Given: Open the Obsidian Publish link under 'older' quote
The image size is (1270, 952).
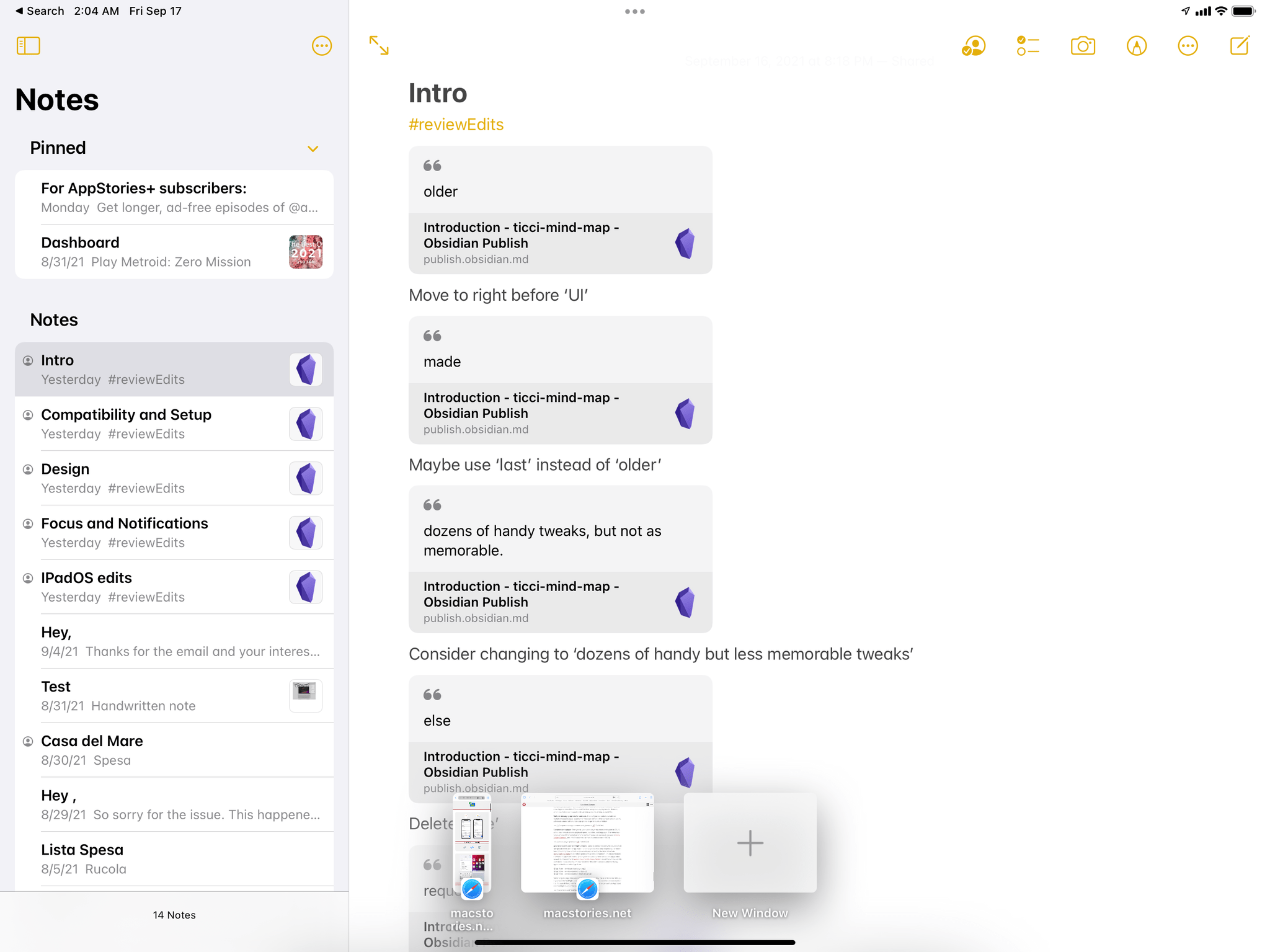Looking at the screenshot, I should 560,243.
